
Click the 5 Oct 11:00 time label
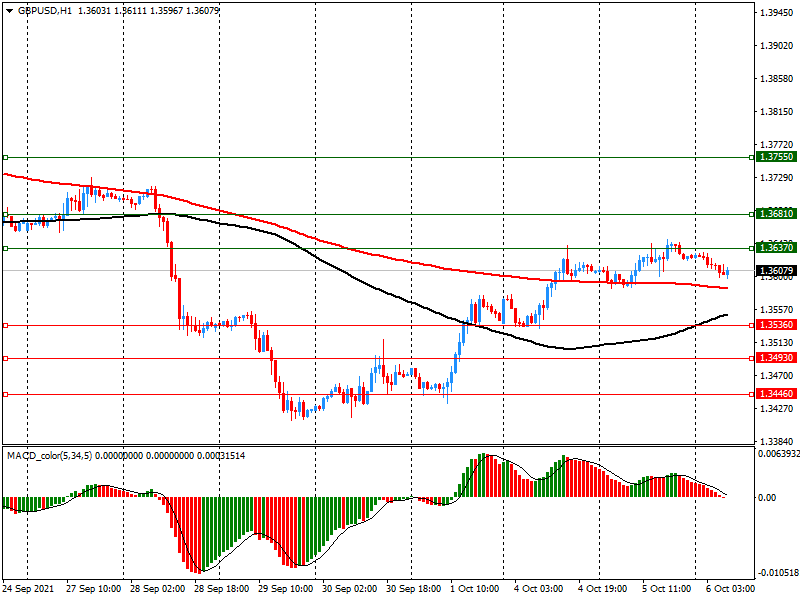pyautogui.click(x=666, y=589)
